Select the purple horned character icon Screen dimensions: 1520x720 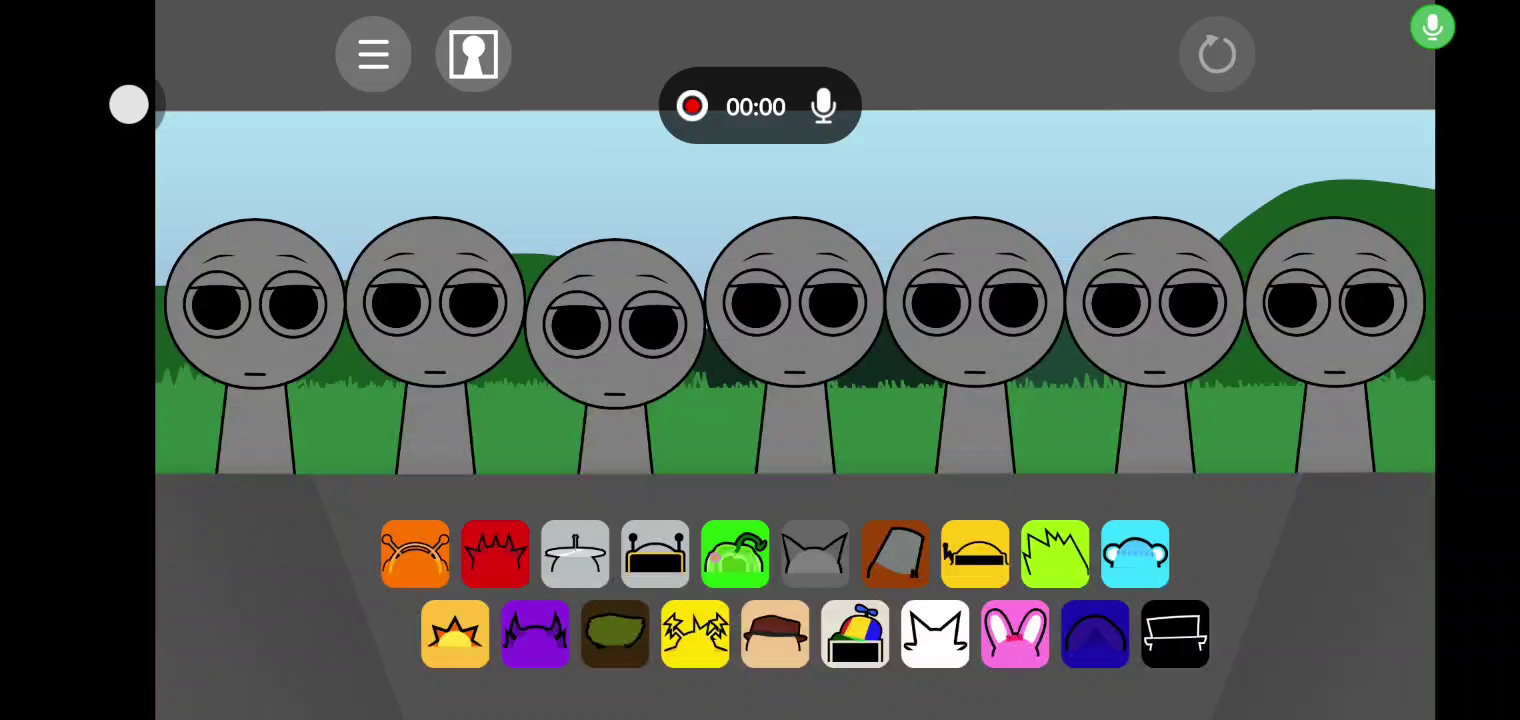[535, 634]
